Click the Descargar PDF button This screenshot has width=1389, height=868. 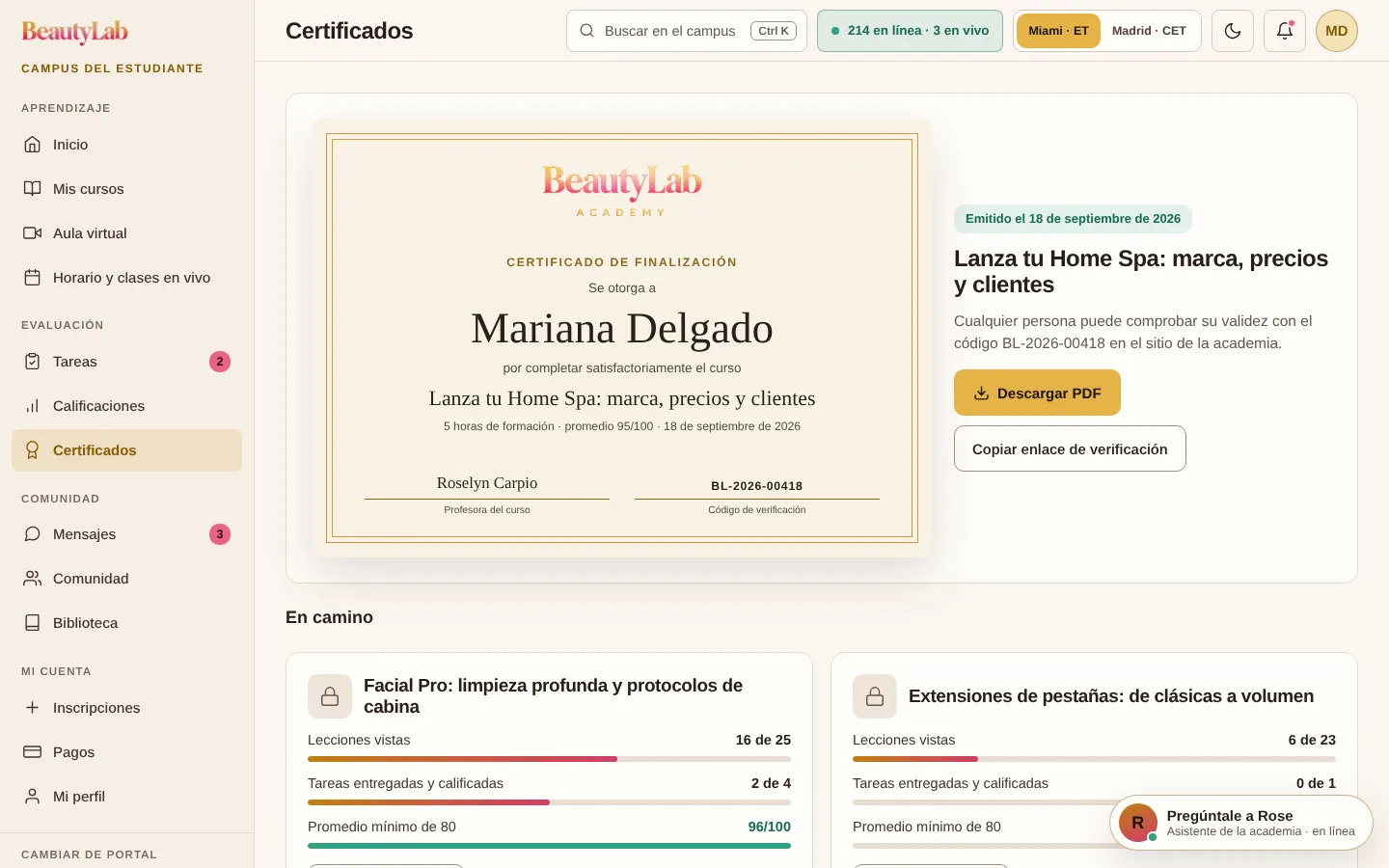click(1037, 393)
